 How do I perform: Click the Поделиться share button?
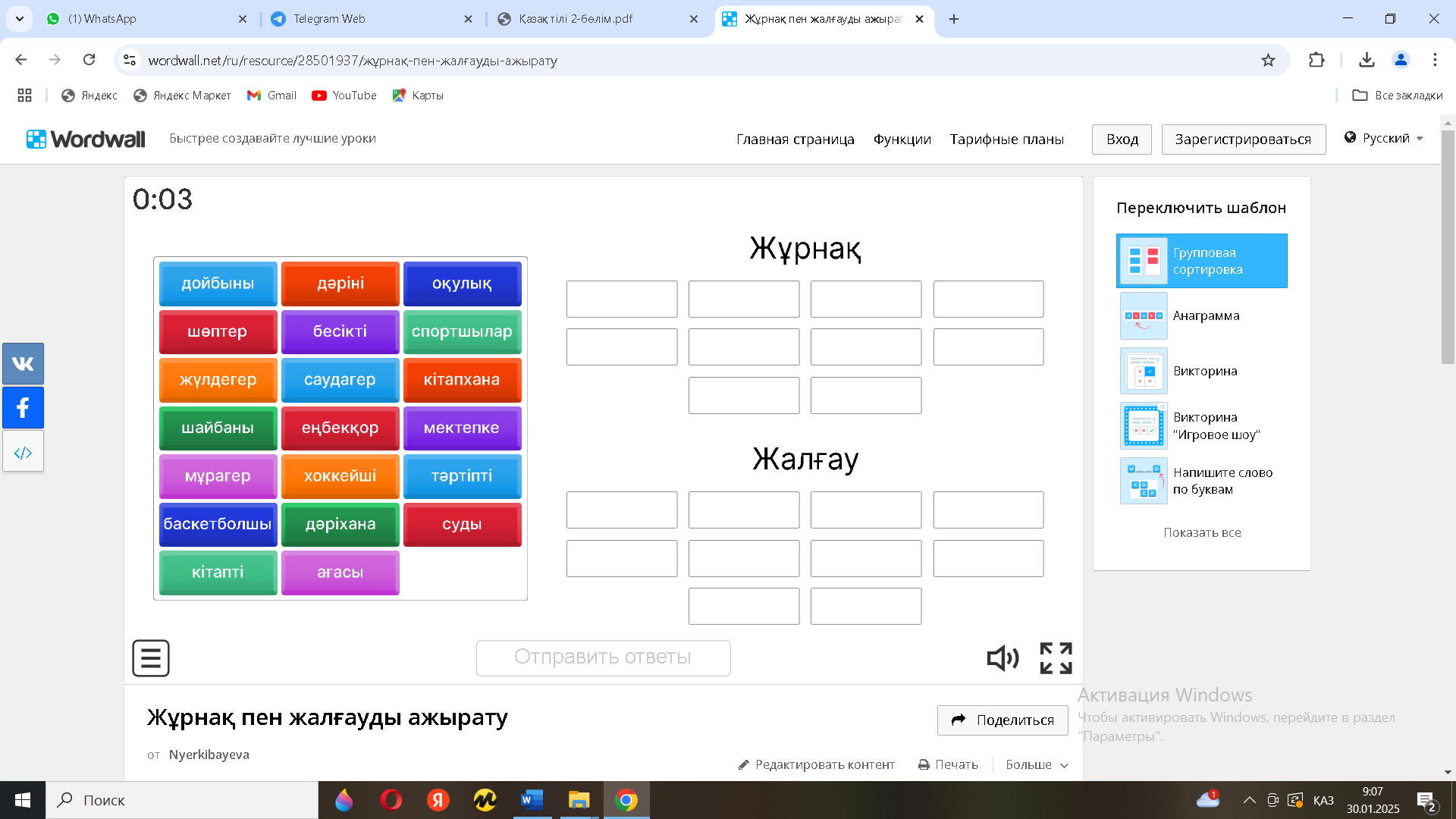1002,720
